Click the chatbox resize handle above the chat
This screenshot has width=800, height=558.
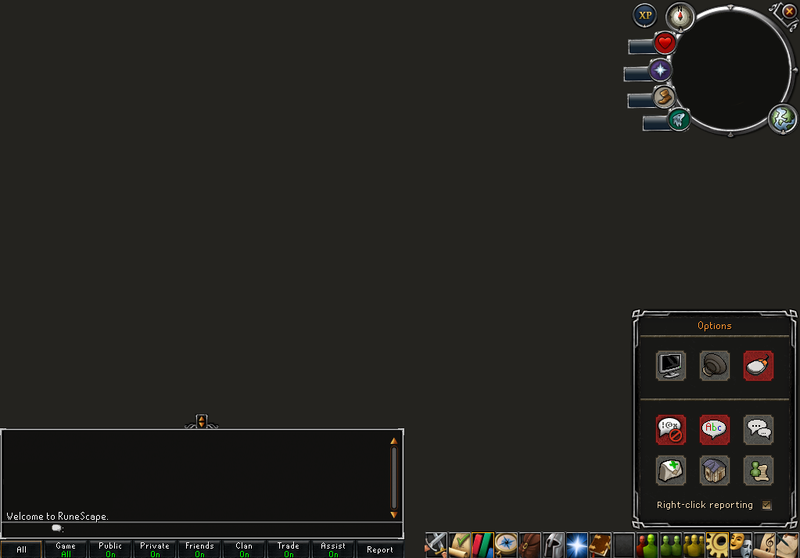click(202, 421)
